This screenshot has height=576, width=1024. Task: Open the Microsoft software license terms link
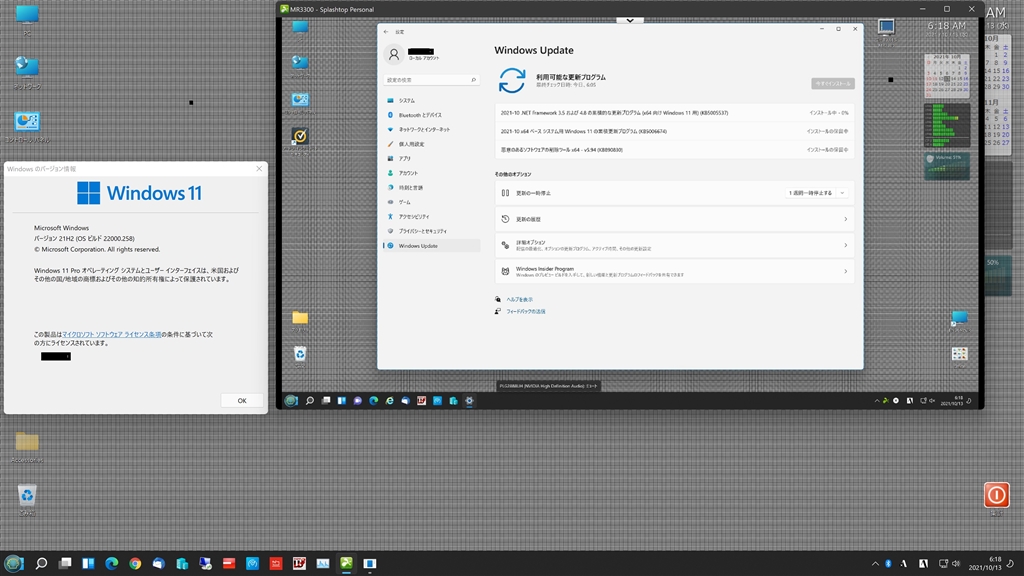tap(113, 333)
